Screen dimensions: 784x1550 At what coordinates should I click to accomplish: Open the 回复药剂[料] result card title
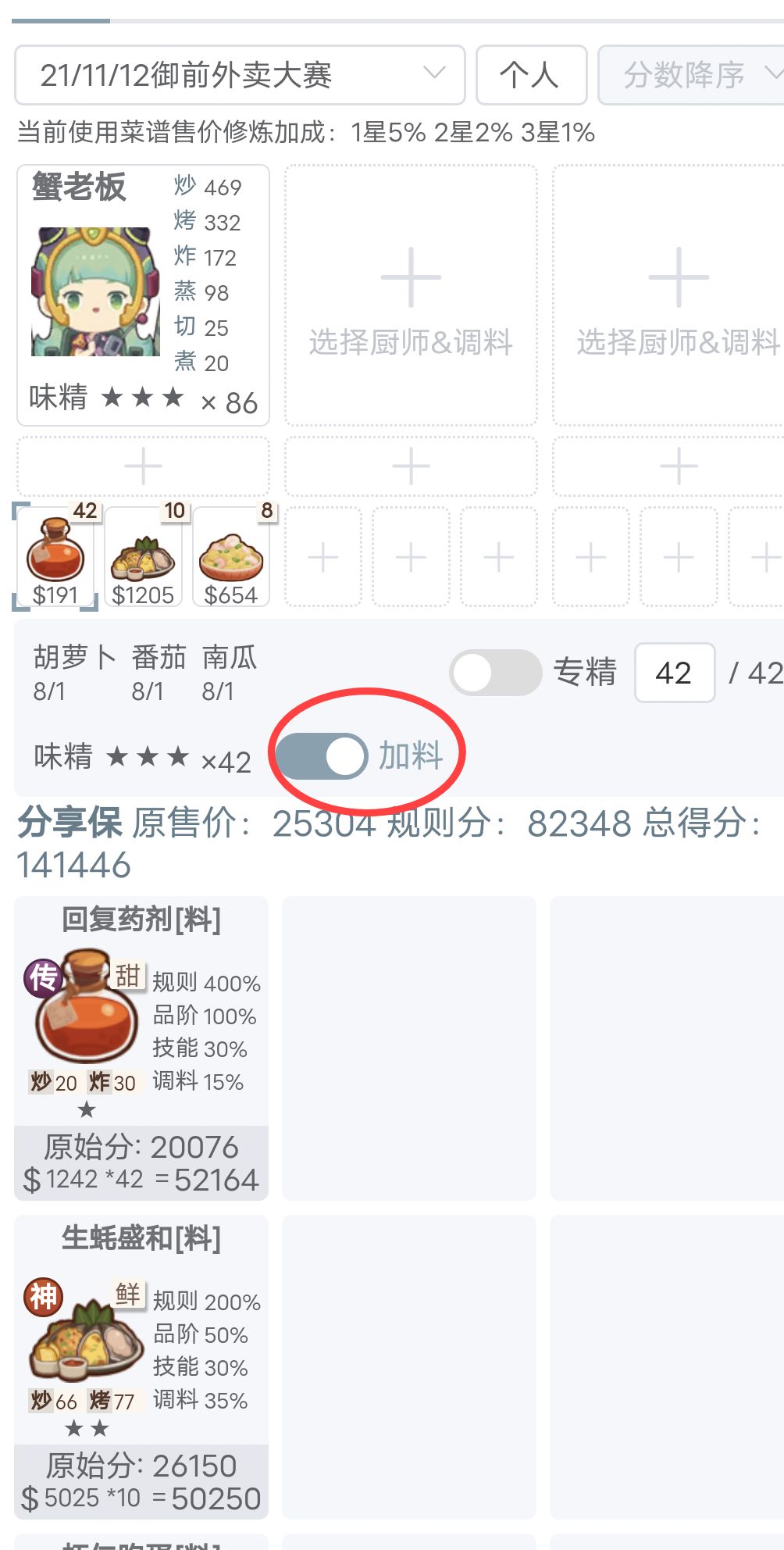[141, 920]
